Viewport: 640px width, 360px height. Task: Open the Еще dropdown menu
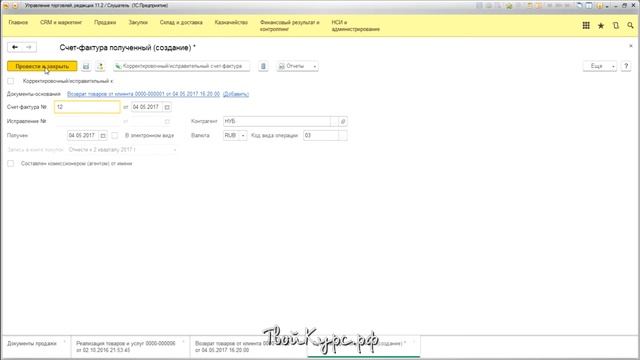[600, 66]
